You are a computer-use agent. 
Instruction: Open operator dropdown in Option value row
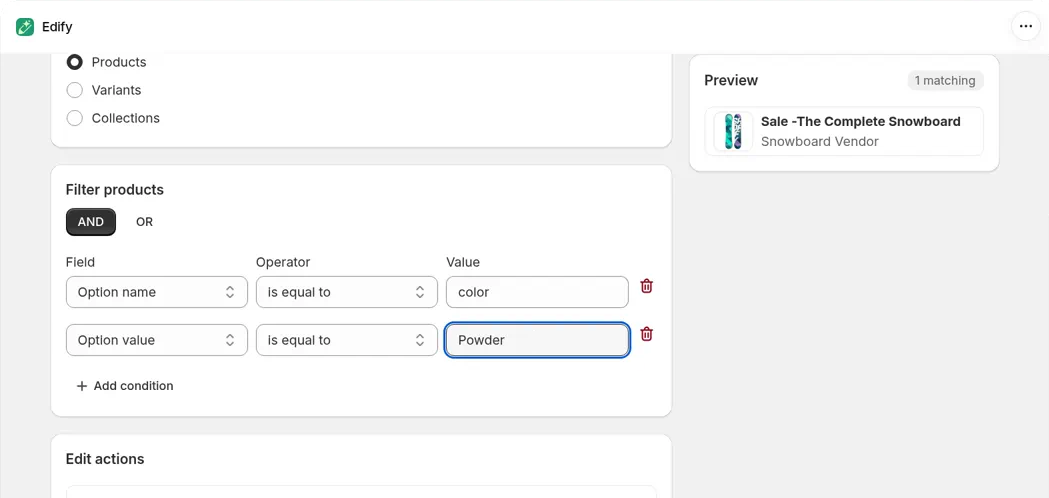click(347, 340)
